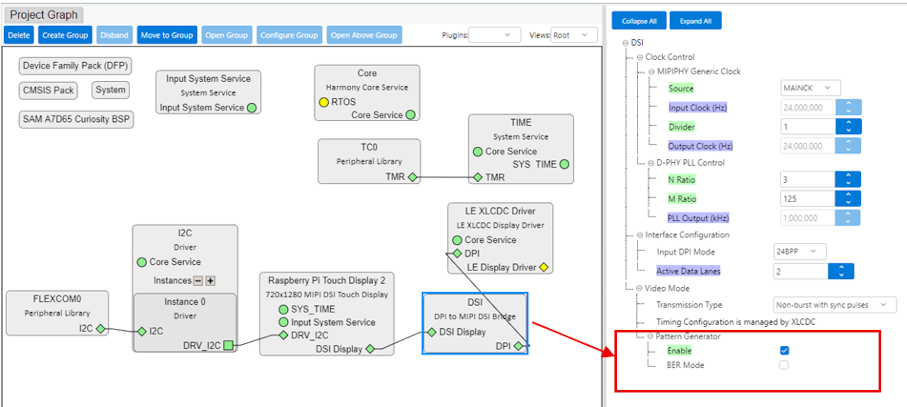Switch to the Project Graph tab
Screen dimensions: 907x407
(x=43, y=15)
